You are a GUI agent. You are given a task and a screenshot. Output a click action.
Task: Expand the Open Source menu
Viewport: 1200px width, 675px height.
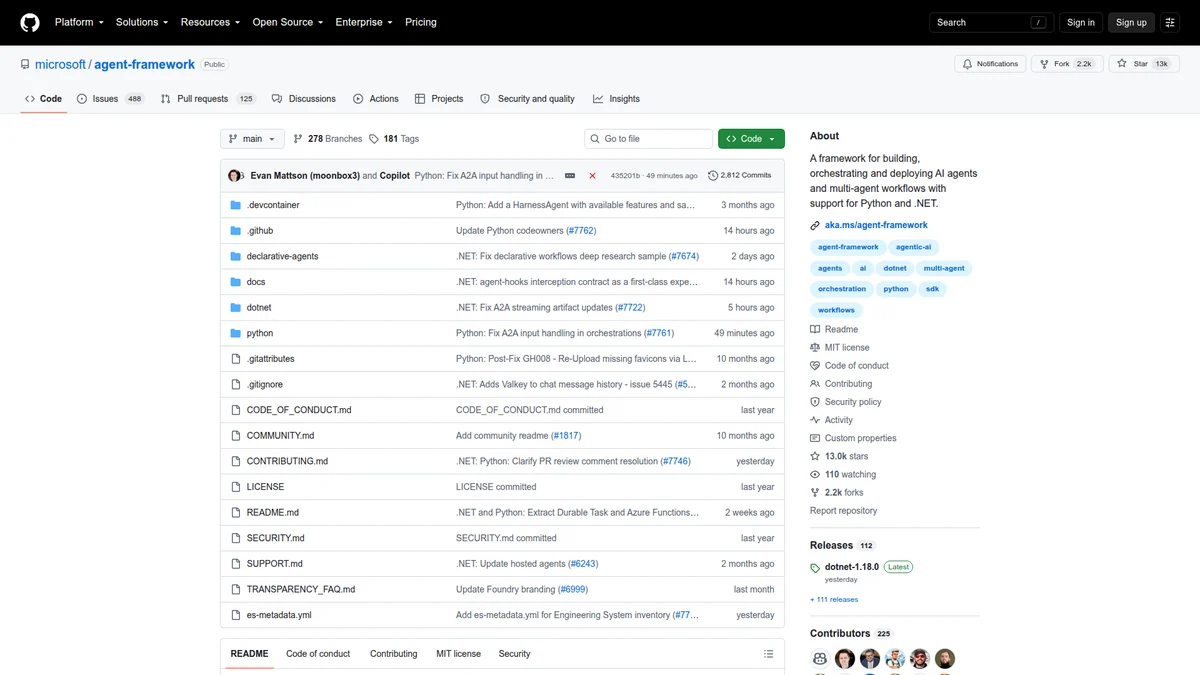[288, 22]
